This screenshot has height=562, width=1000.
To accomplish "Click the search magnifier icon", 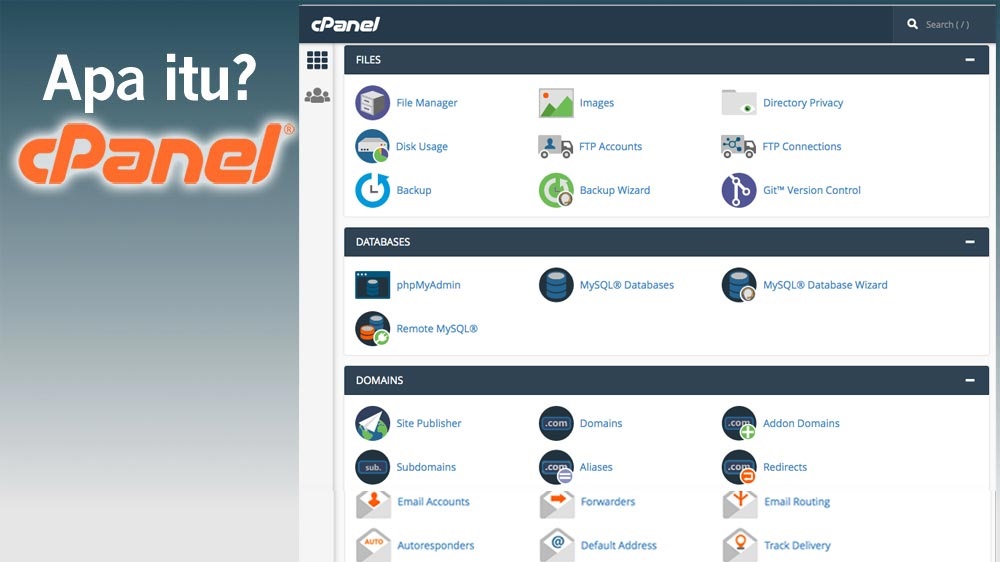I will pos(913,24).
